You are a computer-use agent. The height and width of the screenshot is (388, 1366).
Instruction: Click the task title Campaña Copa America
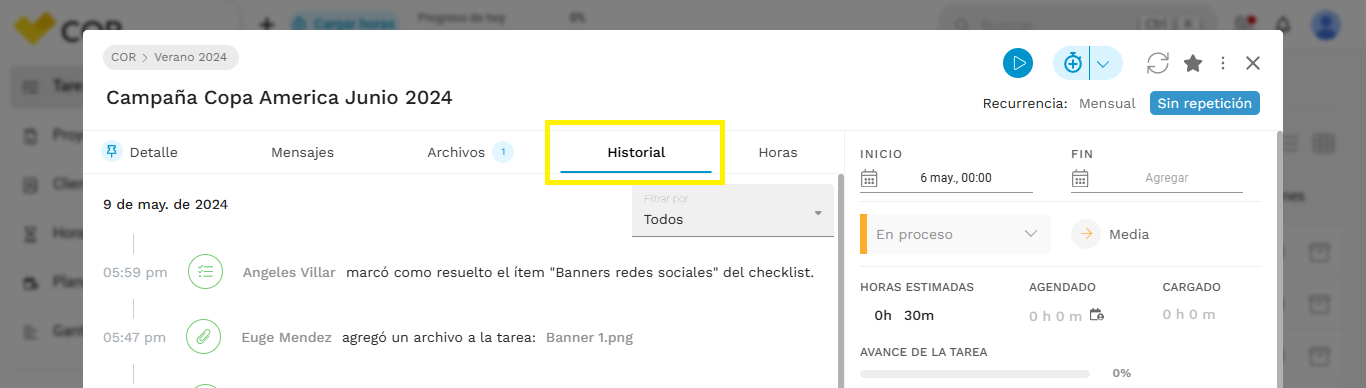pos(279,97)
